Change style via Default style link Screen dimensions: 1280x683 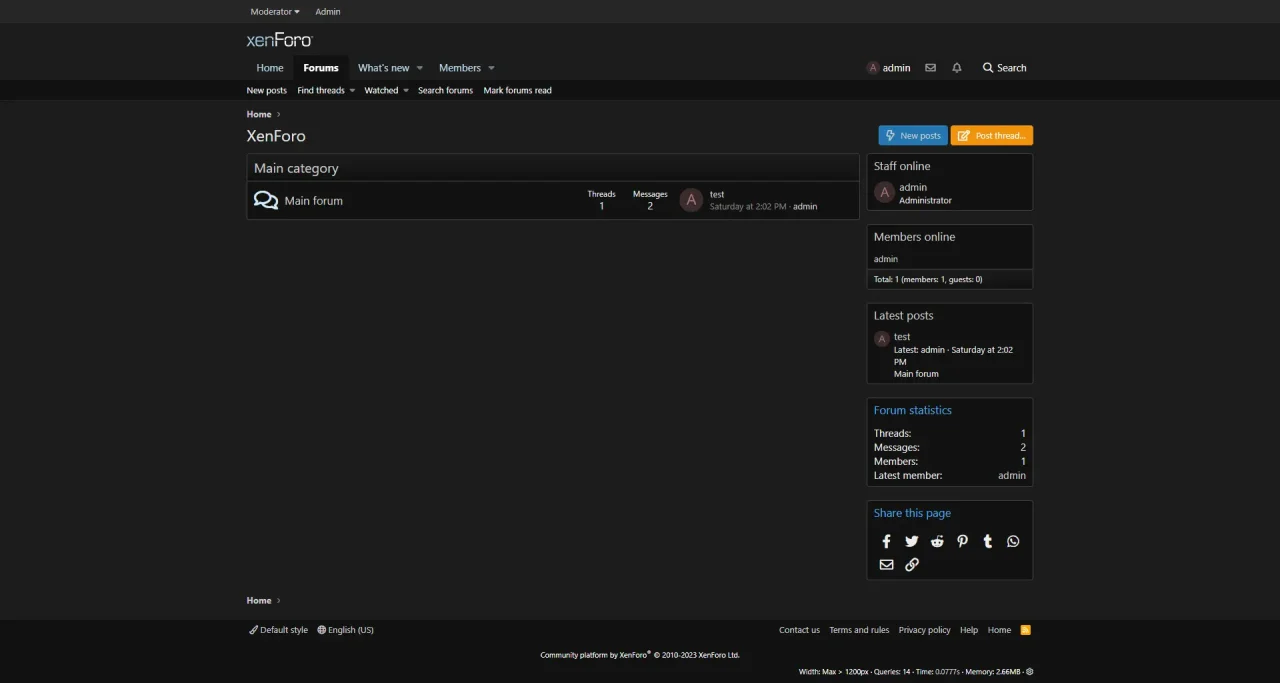(x=279, y=630)
